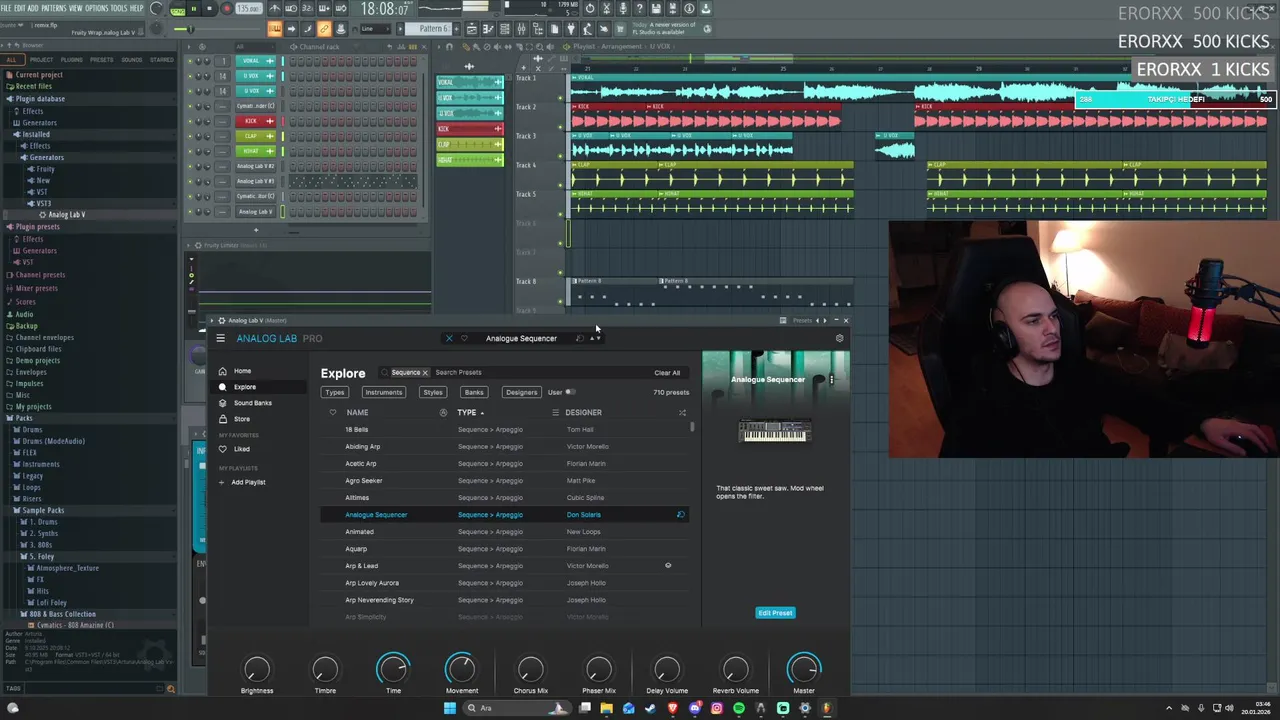Mute the VOKAL channel in channel rack
The width and height of the screenshot is (1280, 720).
189,61
